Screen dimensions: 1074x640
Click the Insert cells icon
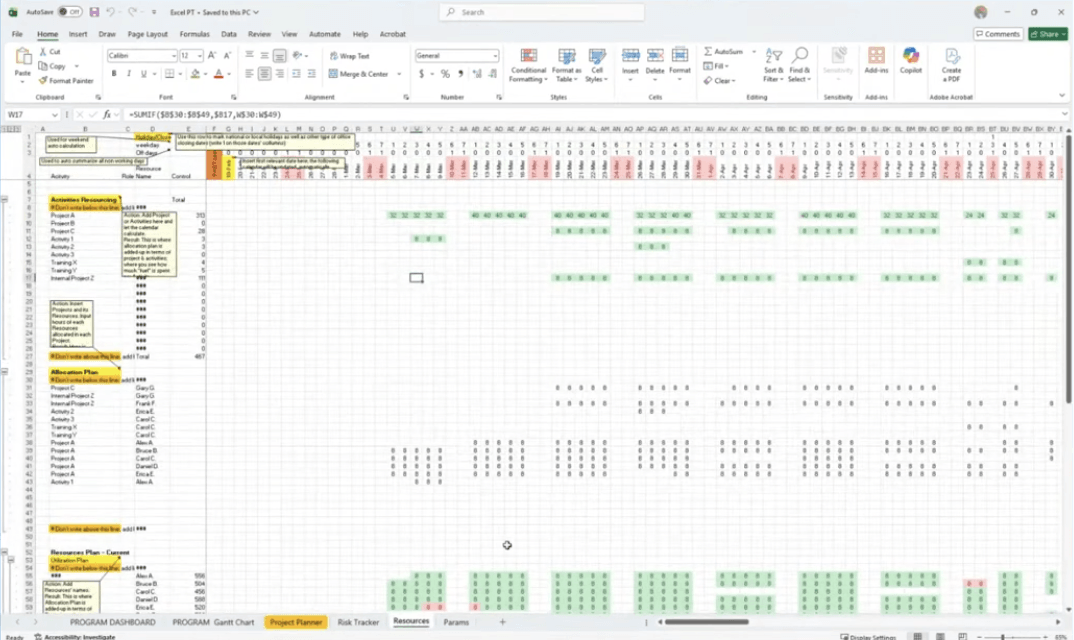(x=630, y=56)
